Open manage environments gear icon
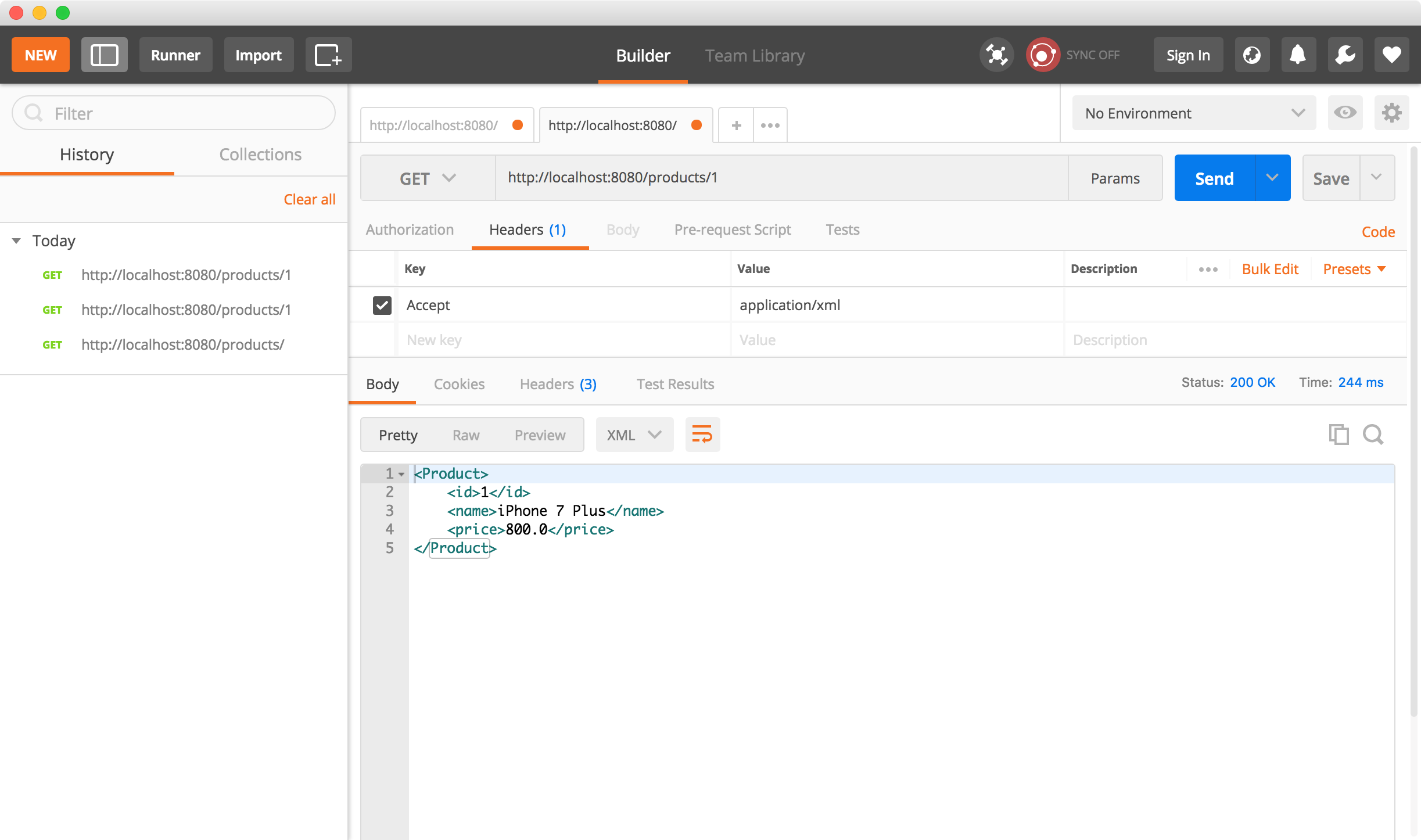This screenshot has height=840, width=1421. tap(1391, 113)
